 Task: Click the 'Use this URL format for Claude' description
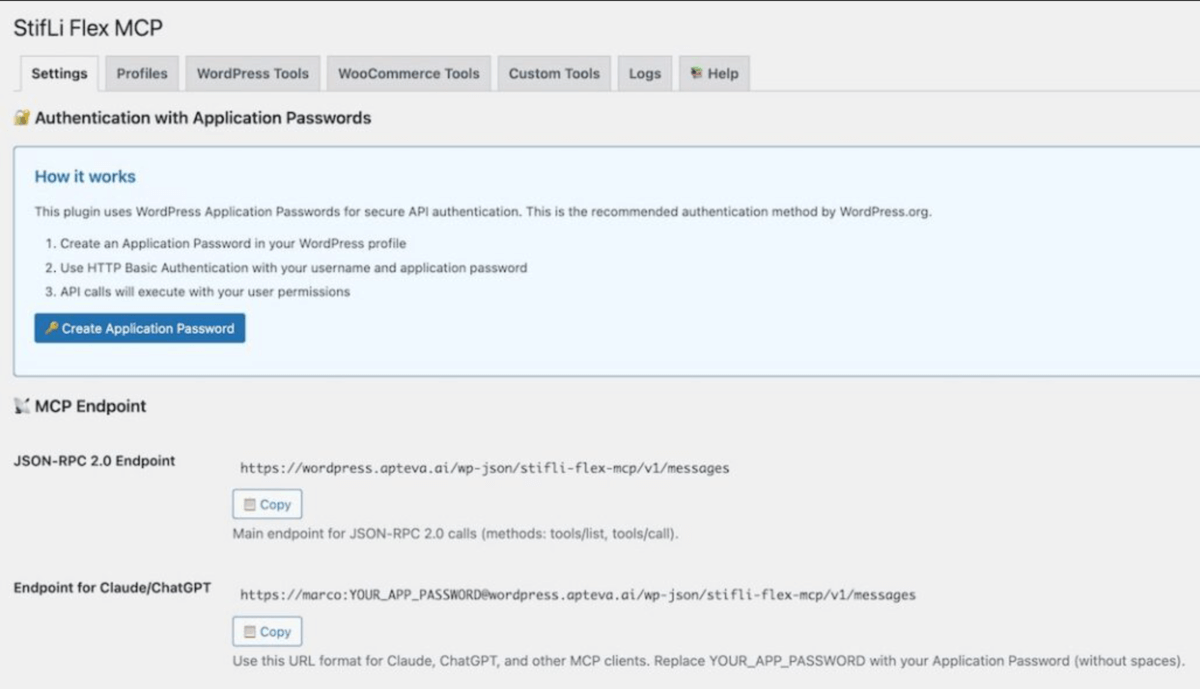709,661
